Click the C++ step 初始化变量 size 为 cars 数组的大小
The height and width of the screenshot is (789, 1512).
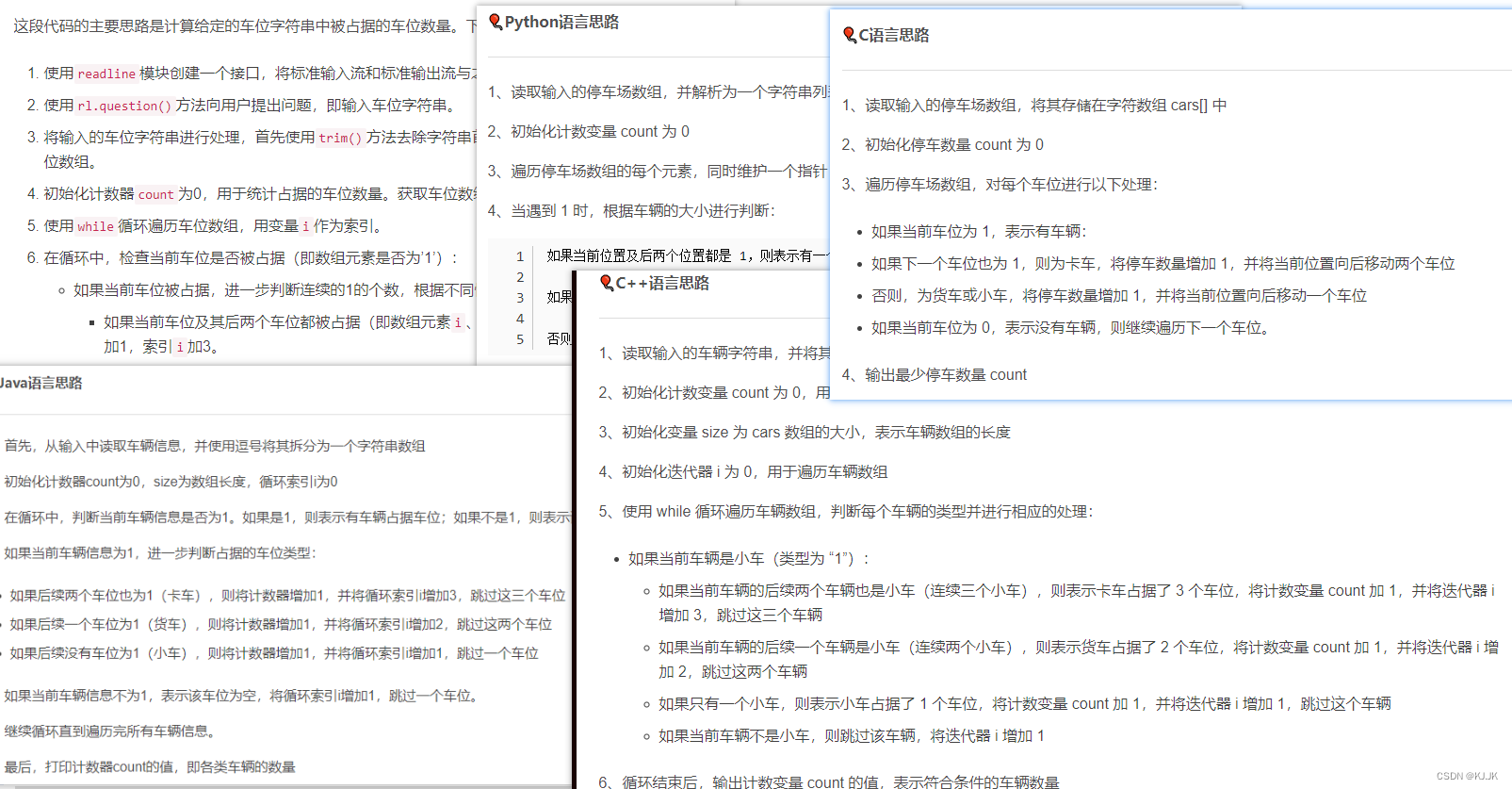pos(805,432)
